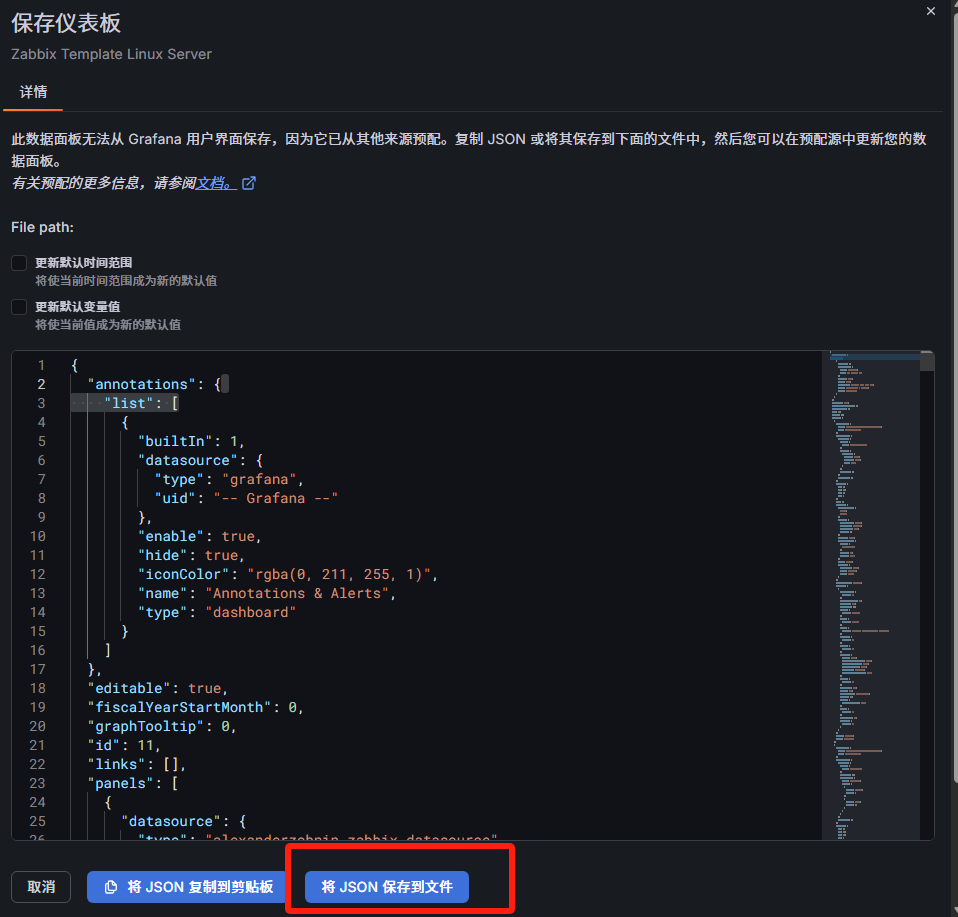Click the 取消 button
Image resolution: width=958 pixels, height=917 pixels.
click(41, 887)
